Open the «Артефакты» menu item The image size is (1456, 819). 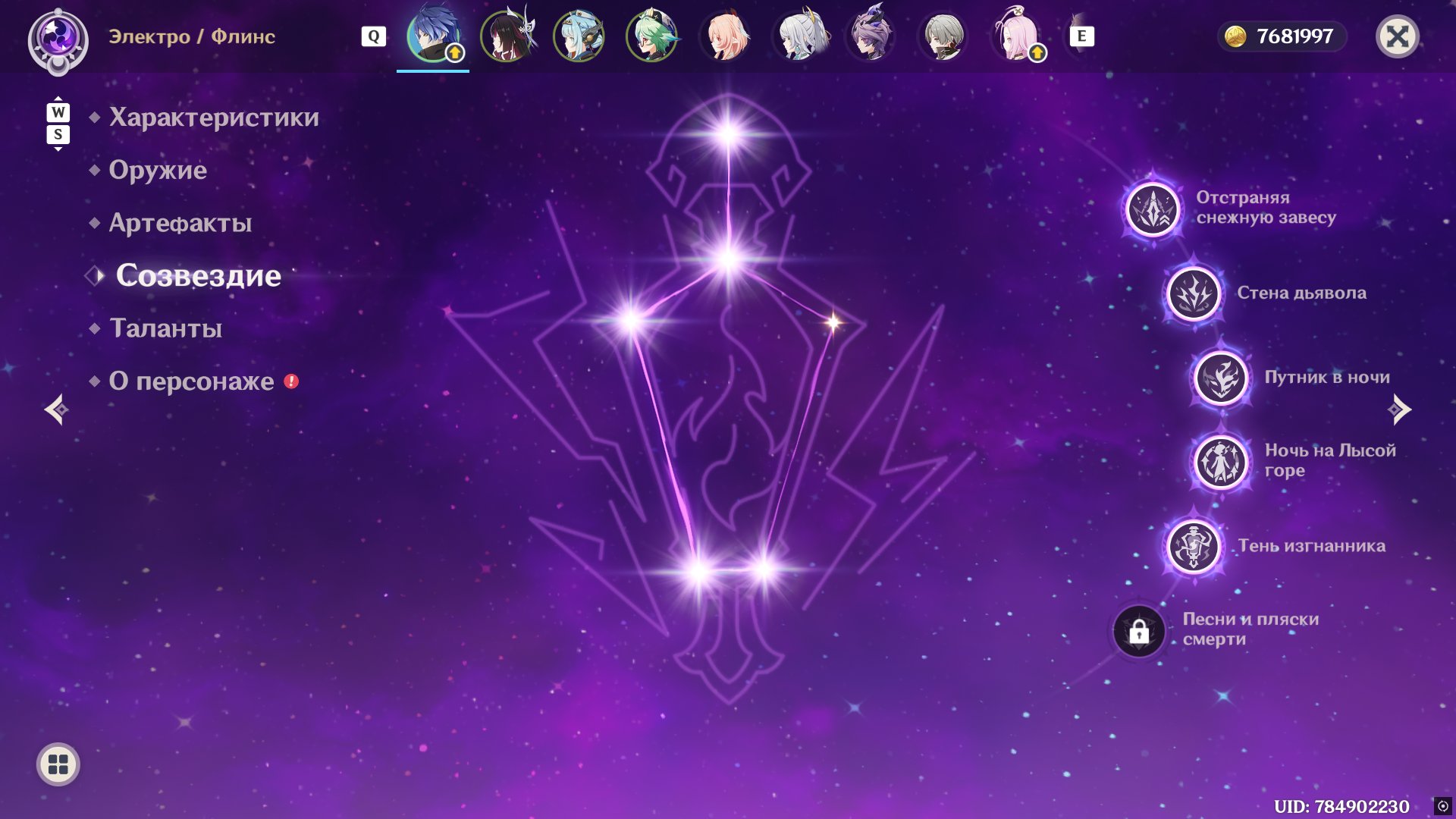(x=180, y=223)
